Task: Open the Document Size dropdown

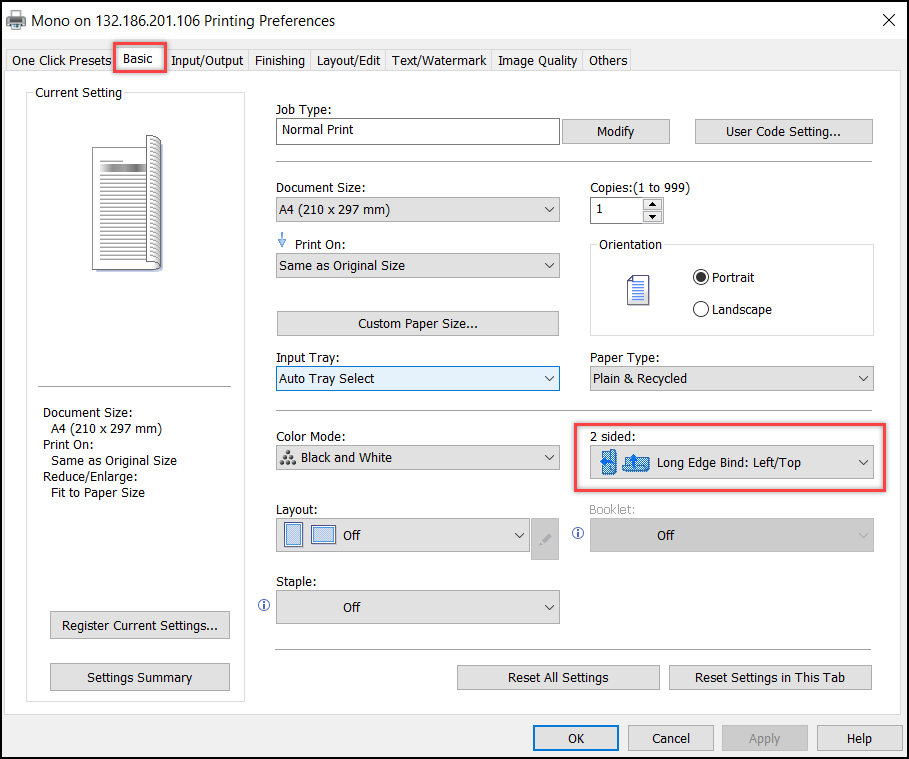Action: point(417,210)
